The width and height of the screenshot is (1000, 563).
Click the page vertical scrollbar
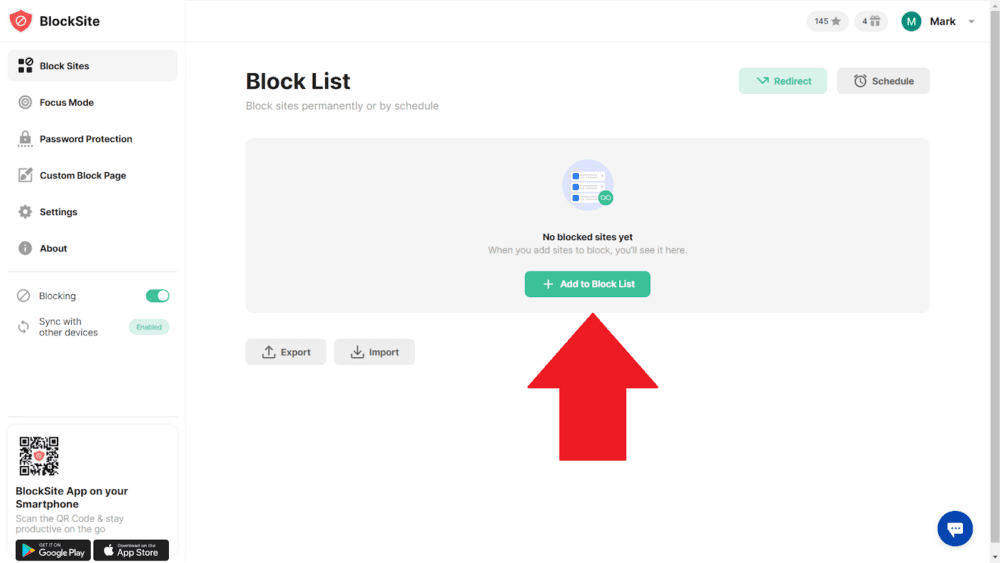pyautogui.click(x=994, y=280)
